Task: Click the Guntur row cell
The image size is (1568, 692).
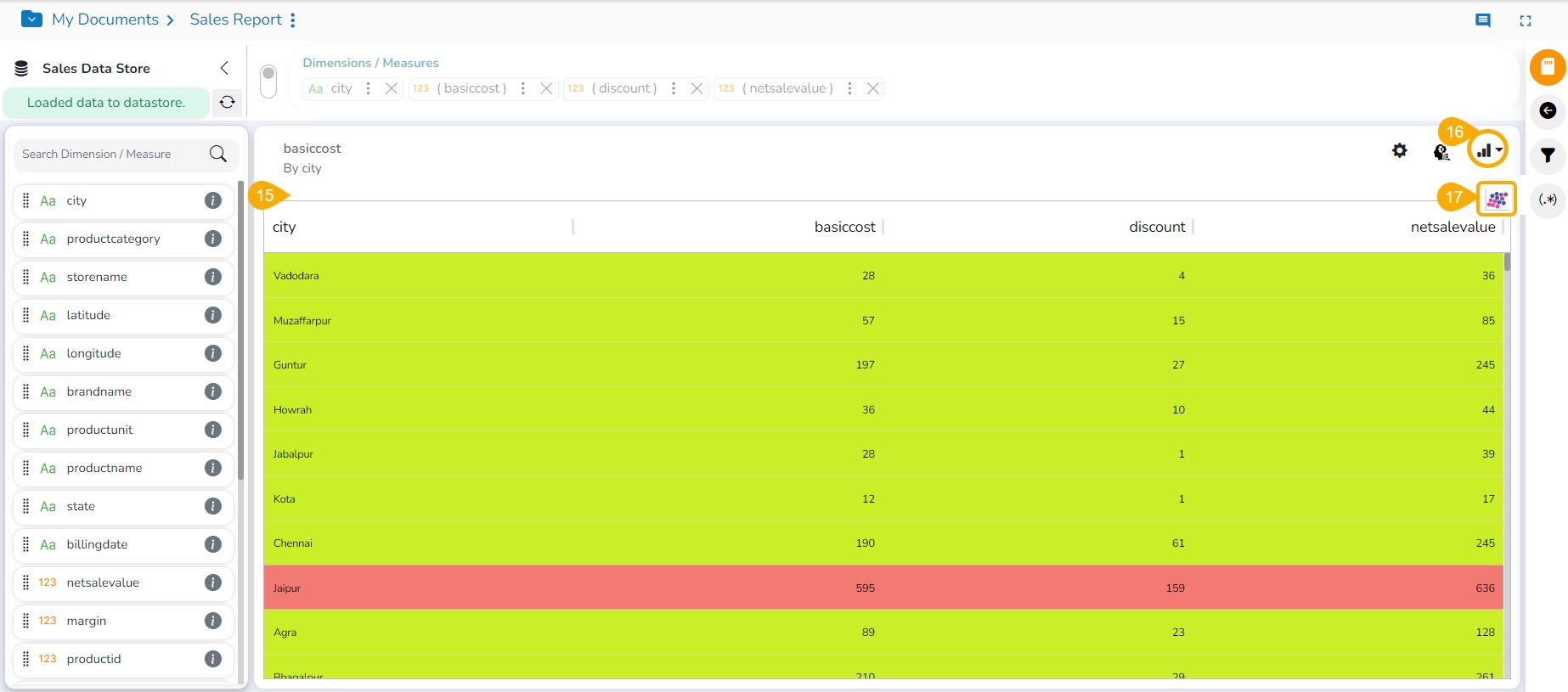Action: [x=290, y=365]
